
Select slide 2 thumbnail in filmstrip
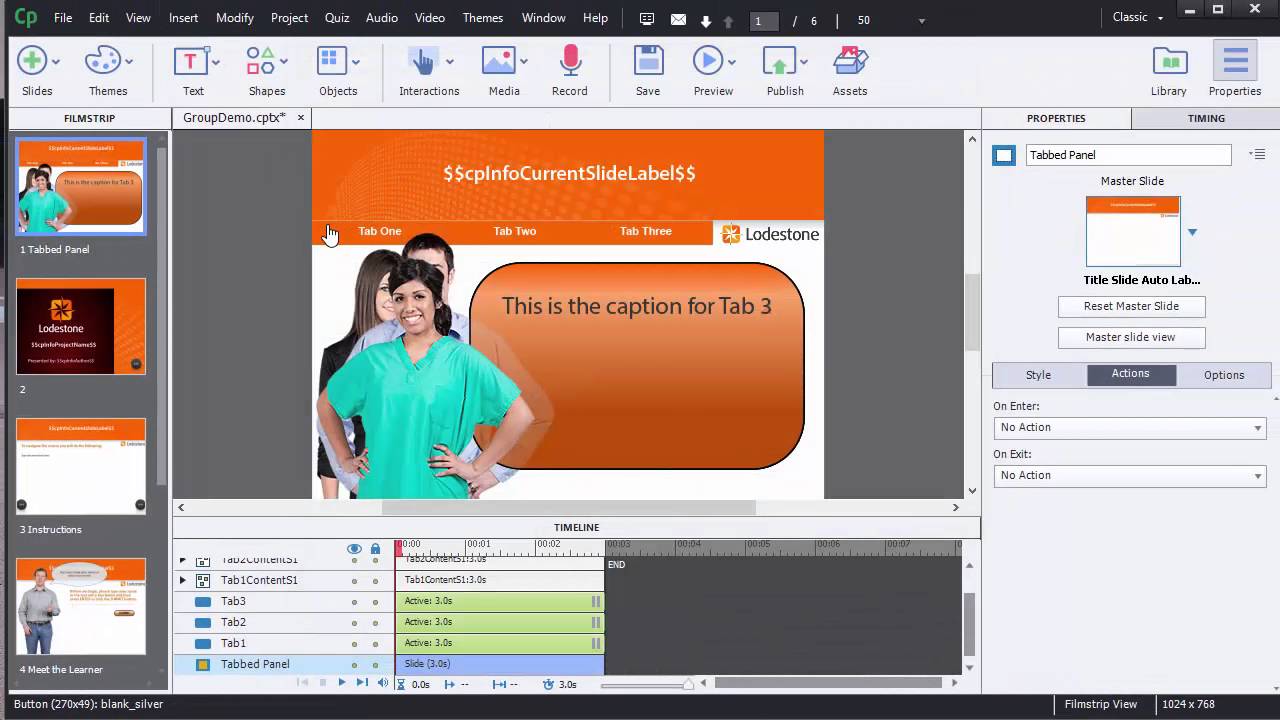click(81, 326)
